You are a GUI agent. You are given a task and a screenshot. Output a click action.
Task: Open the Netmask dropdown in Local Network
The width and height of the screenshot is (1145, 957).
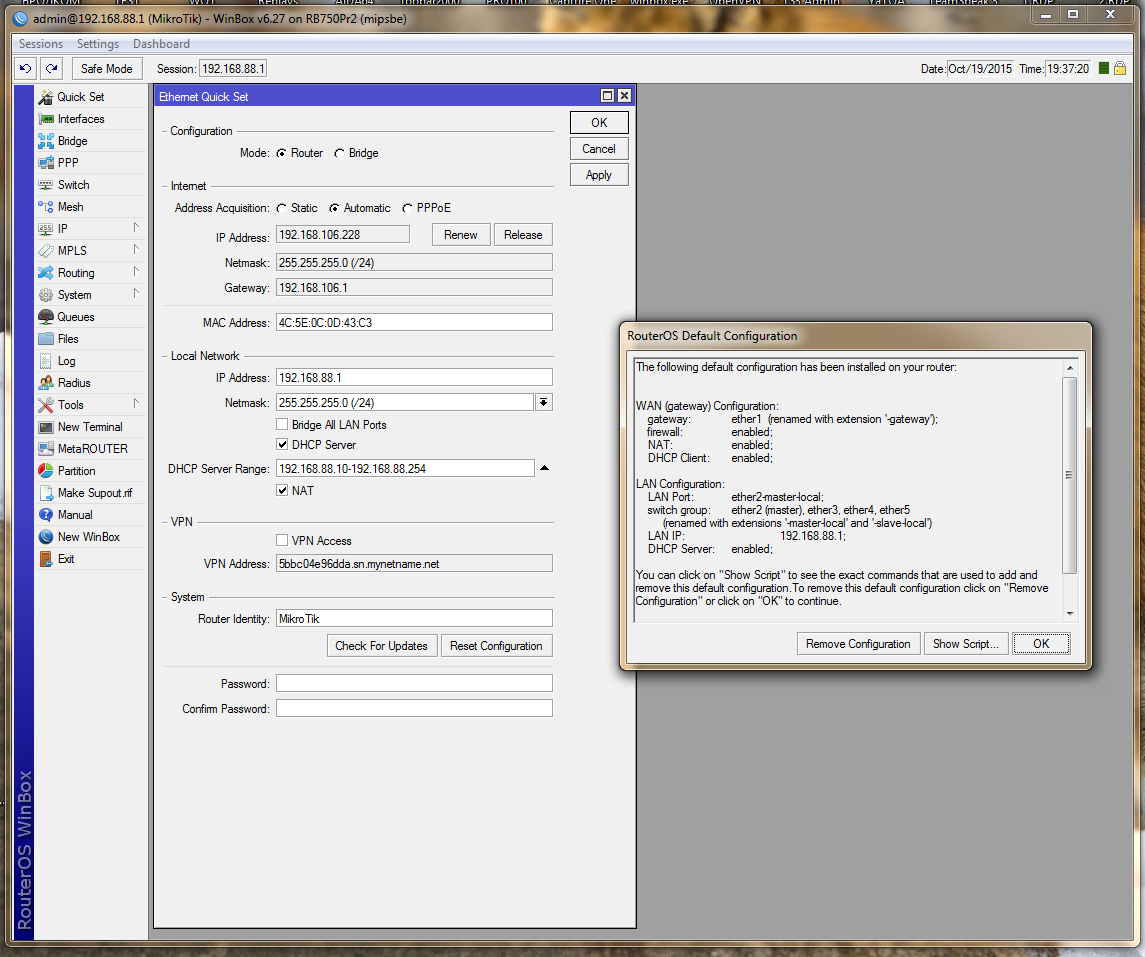pyautogui.click(x=544, y=402)
